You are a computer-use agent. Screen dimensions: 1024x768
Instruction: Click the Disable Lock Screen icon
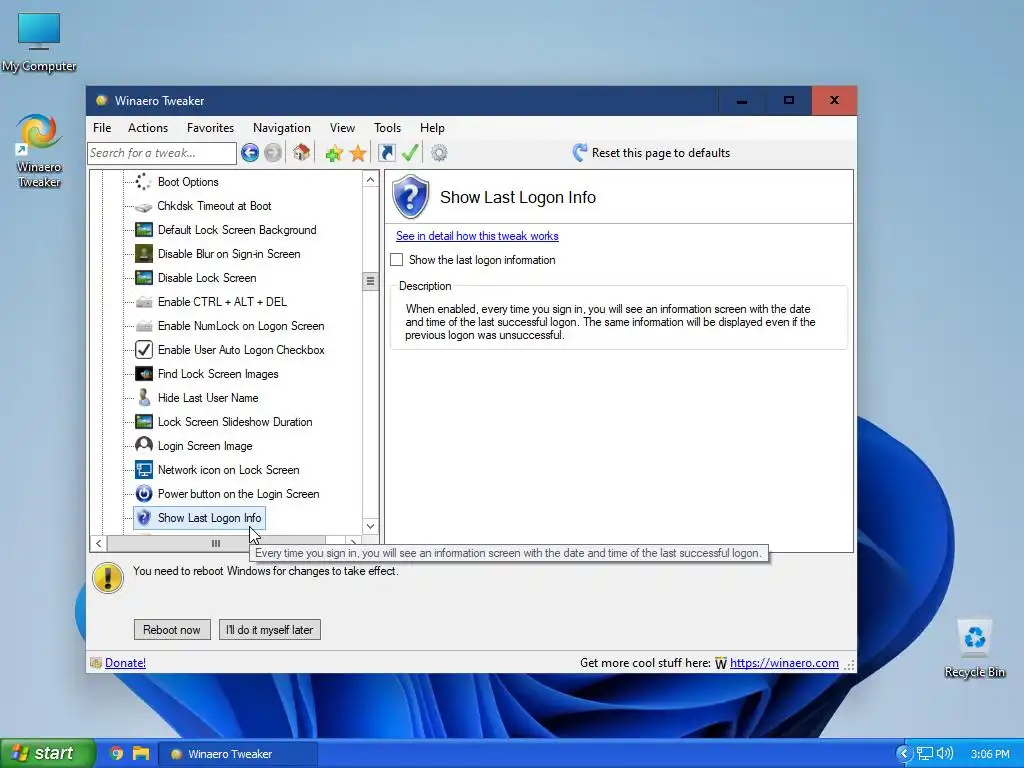click(144, 278)
